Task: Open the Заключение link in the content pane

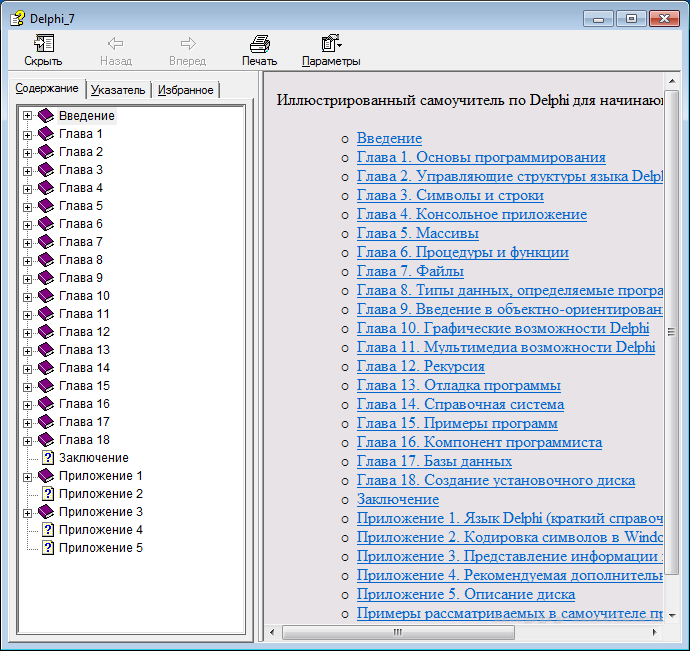Action: [x=398, y=499]
